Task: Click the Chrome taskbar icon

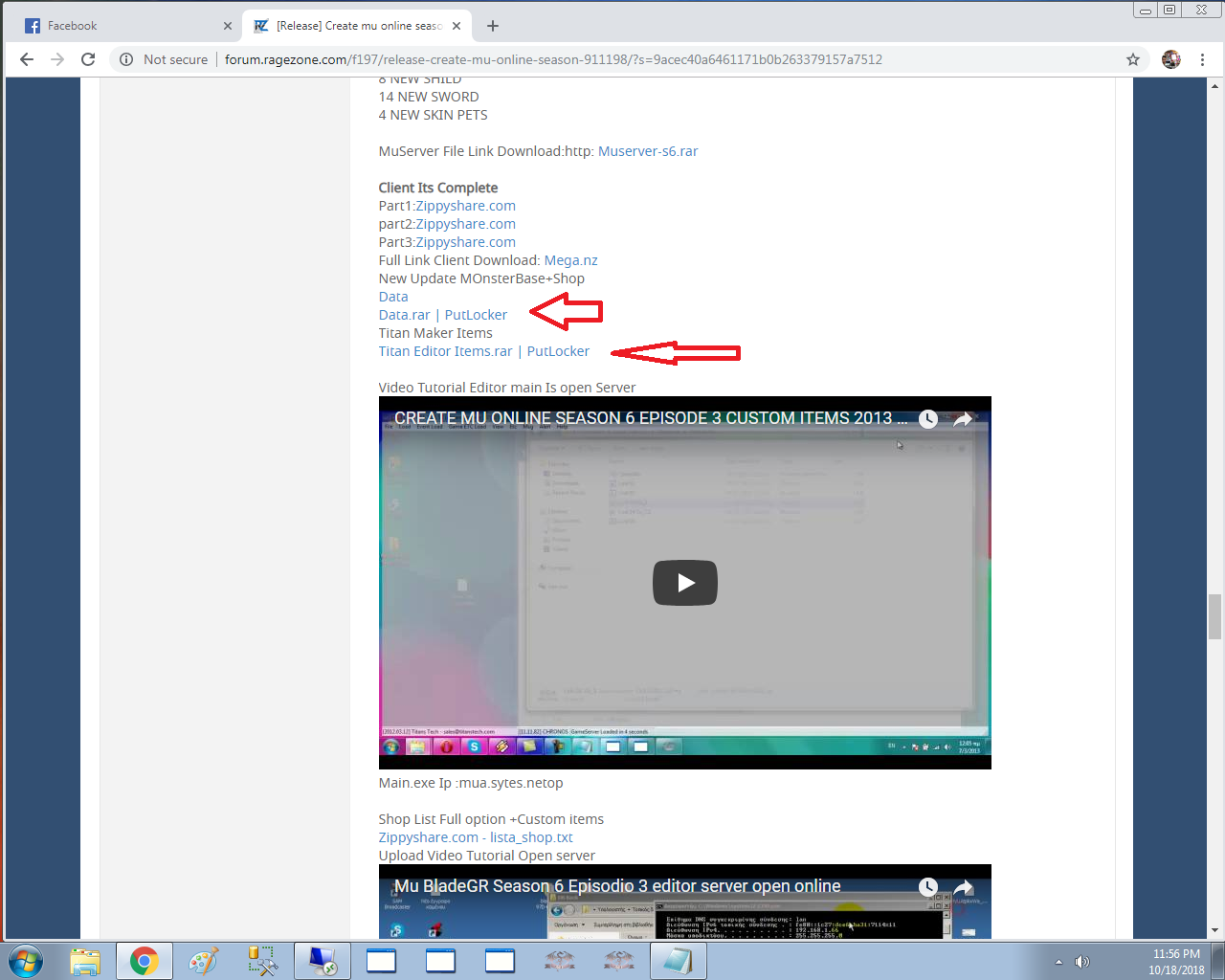Action: click(x=145, y=961)
